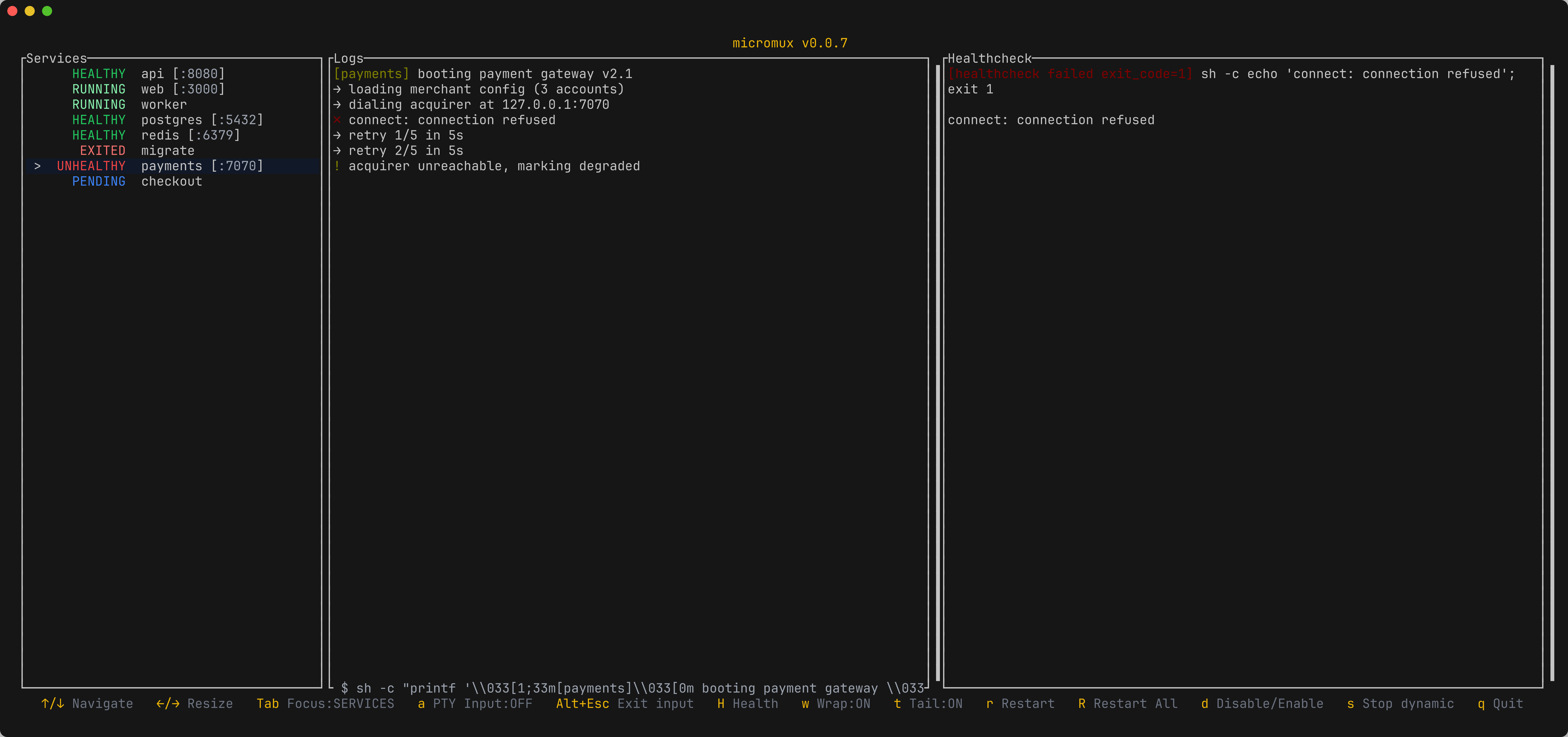The width and height of the screenshot is (1568, 737).
Task: Click the Stop dynamic hint
Action: [x=1401, y=704]
